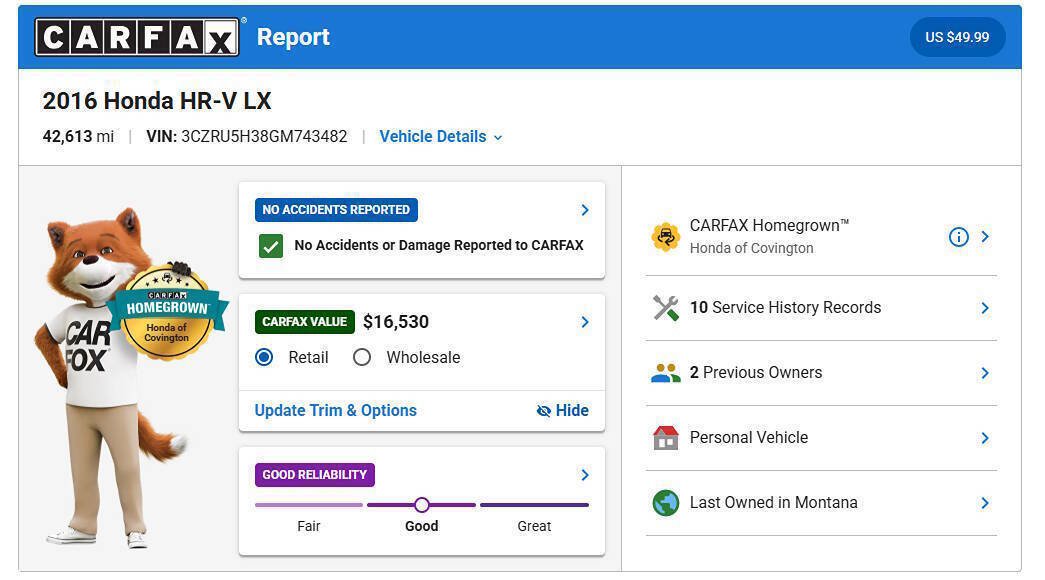Screen dimensions: 1045x580
Task: Click the crossed-eye Hide icon
Action: 544,411
